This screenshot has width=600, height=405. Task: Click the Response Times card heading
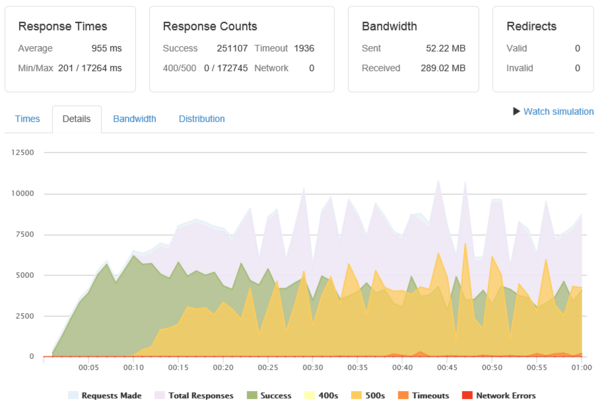click(x=63, y=26)
